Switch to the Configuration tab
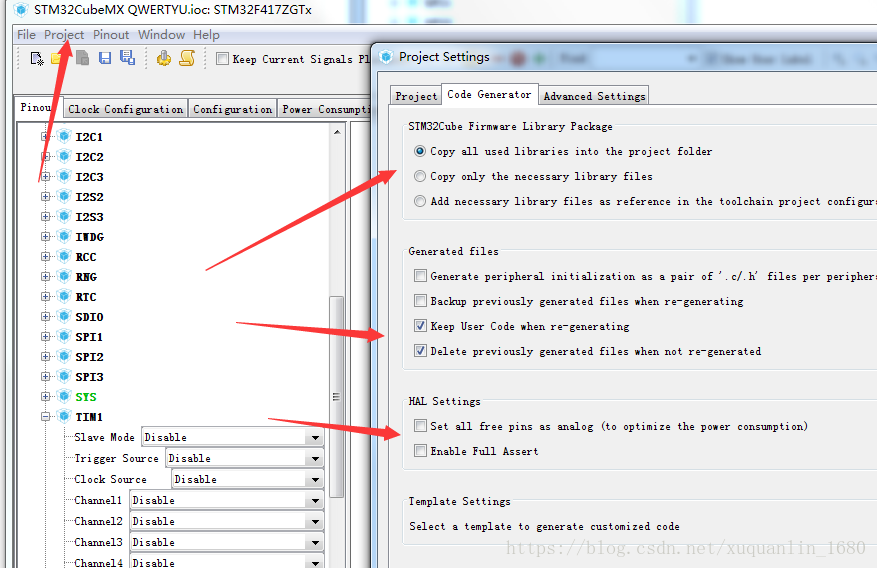Image resolution: width=877 pixels, height=568 pixels. (x=233, y=109)
